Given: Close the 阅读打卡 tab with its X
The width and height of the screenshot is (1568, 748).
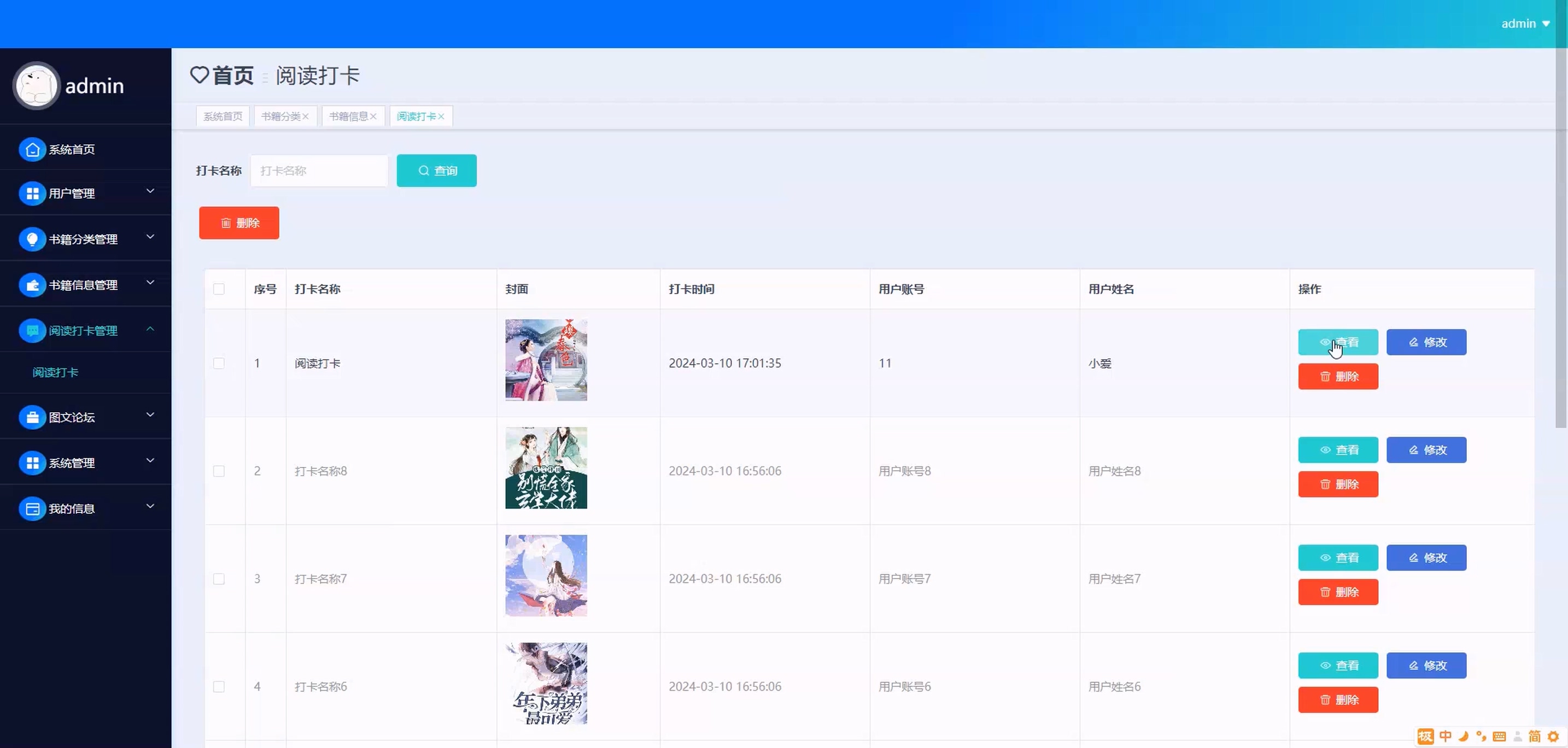Looking at the screenshot, I should point(441,116).
